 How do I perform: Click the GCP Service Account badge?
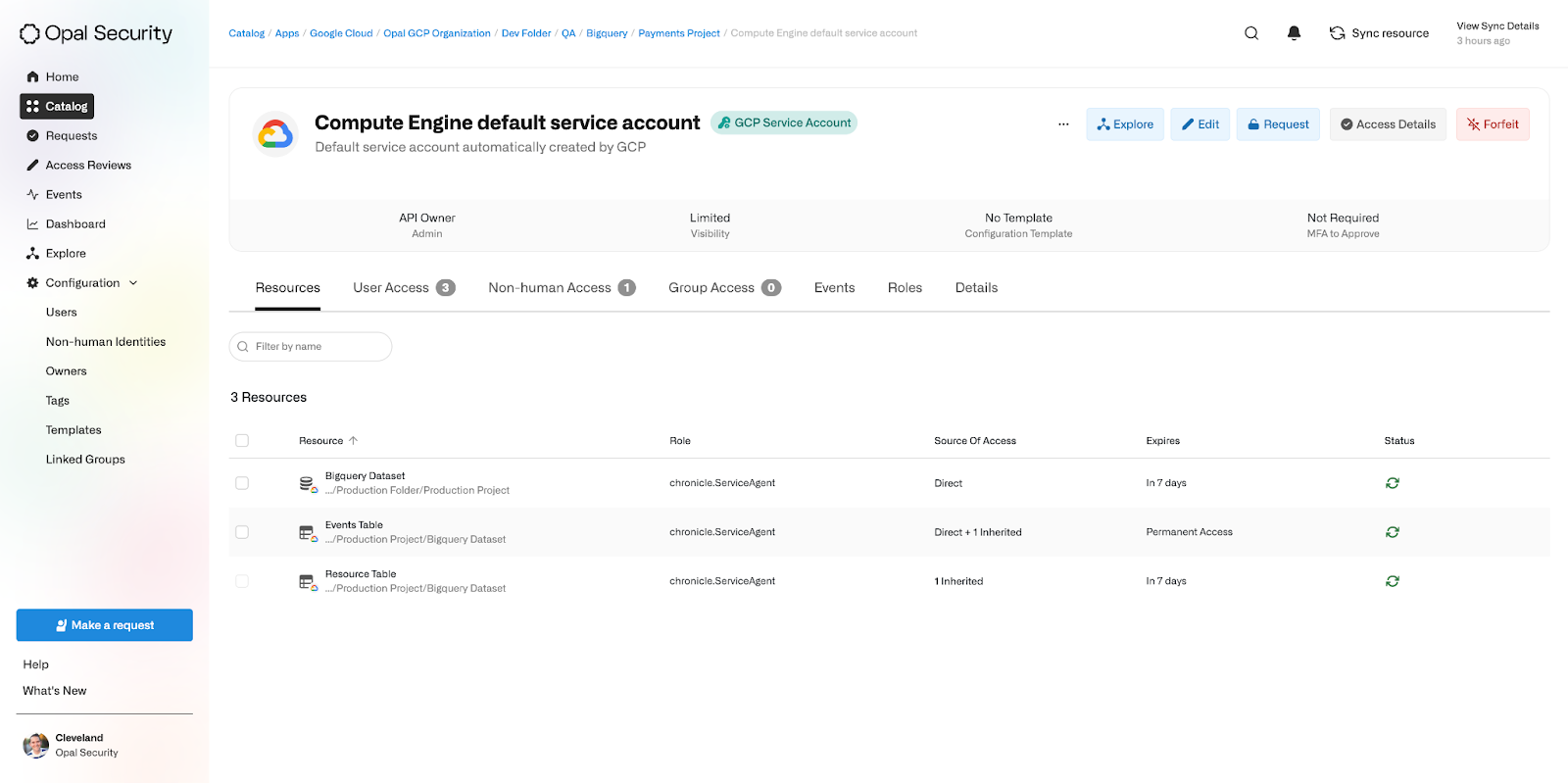pyautogui.click(x=784, y=122)
